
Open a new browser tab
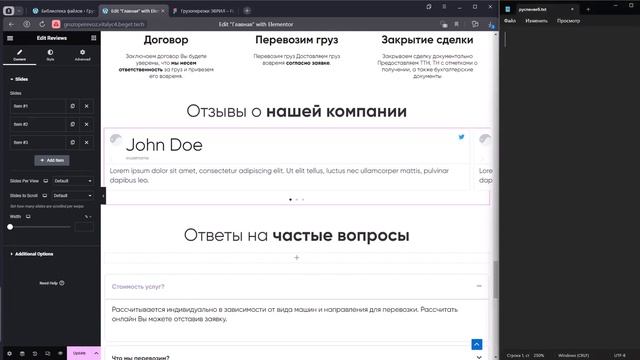[247, 11]
